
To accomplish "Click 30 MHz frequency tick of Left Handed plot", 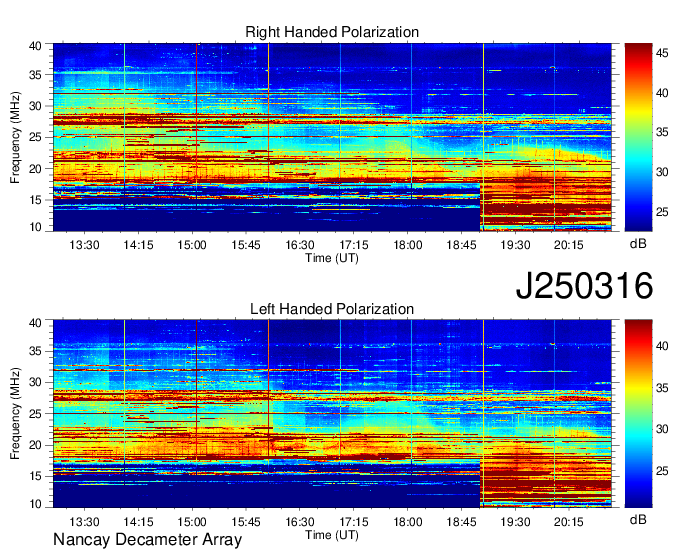I will tap(35, 382).
